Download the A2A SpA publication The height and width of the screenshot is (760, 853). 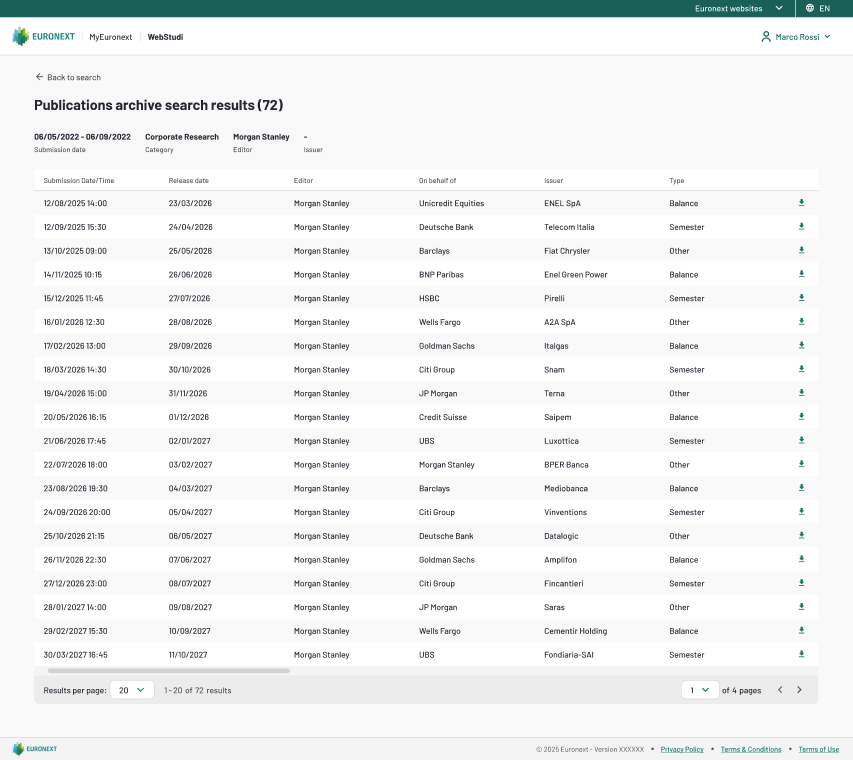[x=801, y=322]
